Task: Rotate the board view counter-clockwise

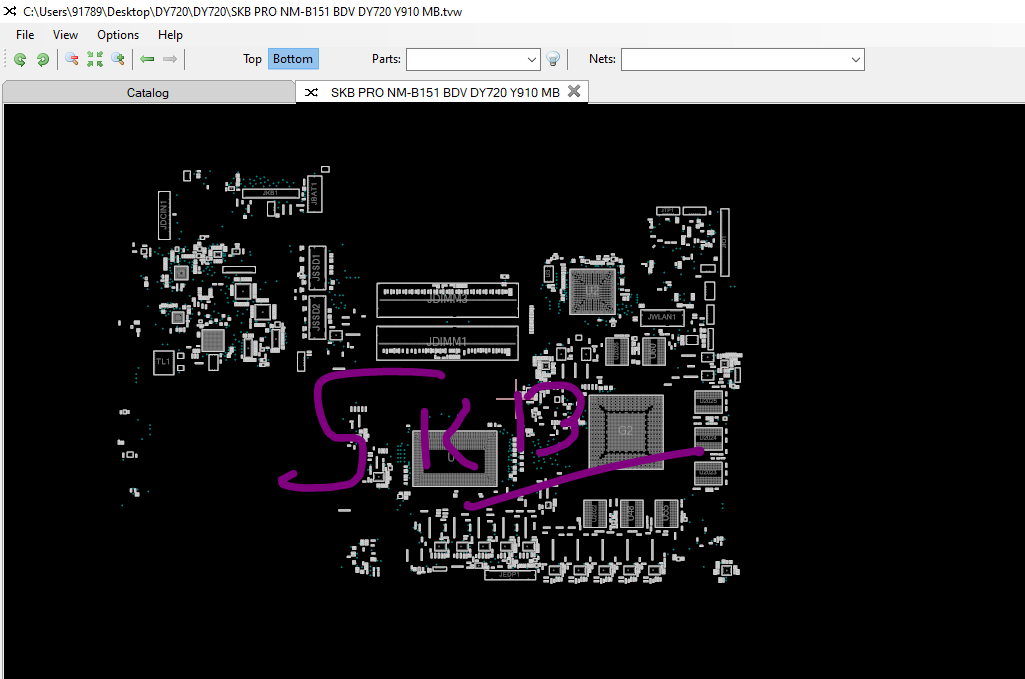Action: [x=20, y=59]
